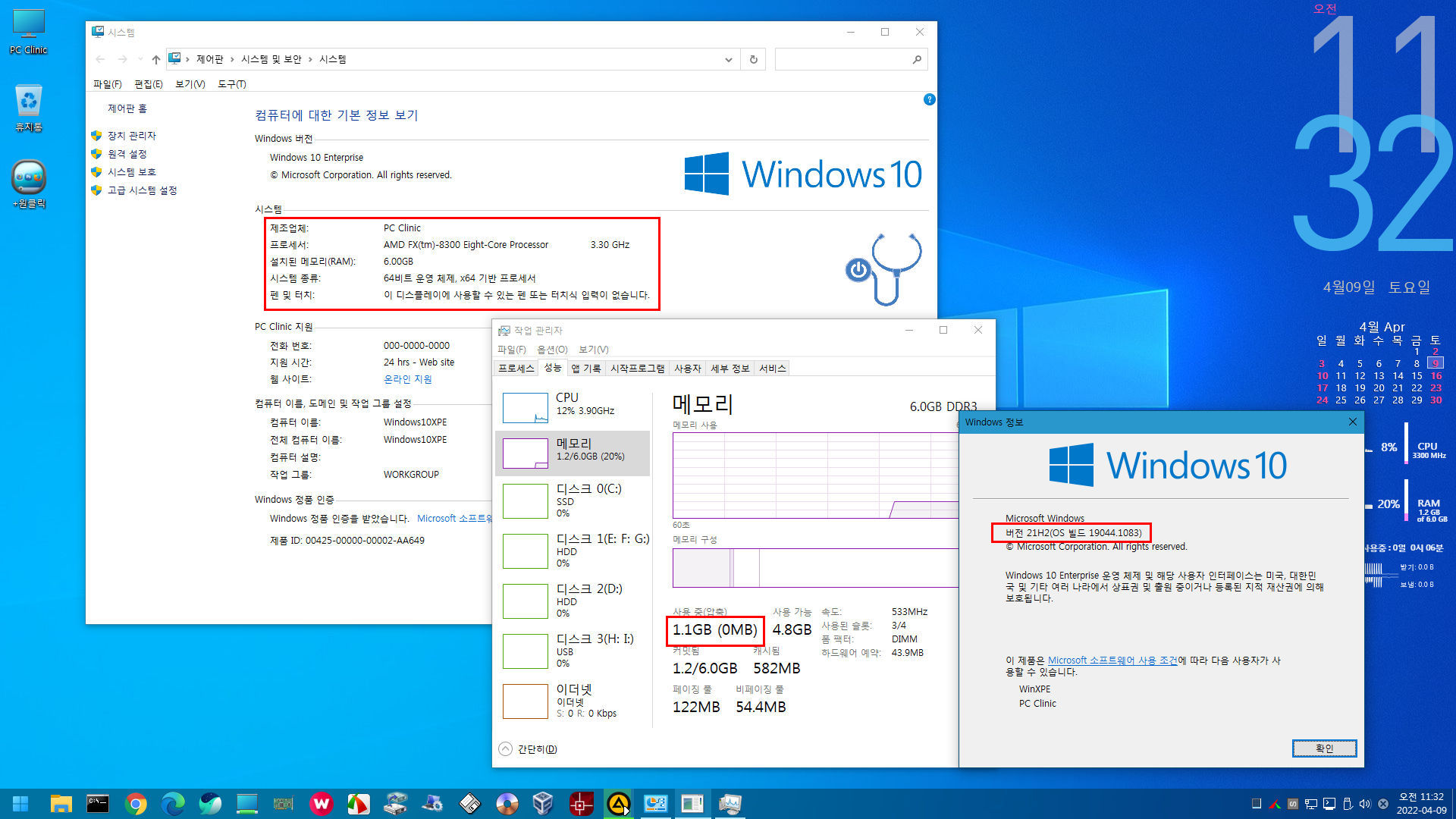
Task: Click the online support (온라인 지원) link
Action: click(407, 379)
